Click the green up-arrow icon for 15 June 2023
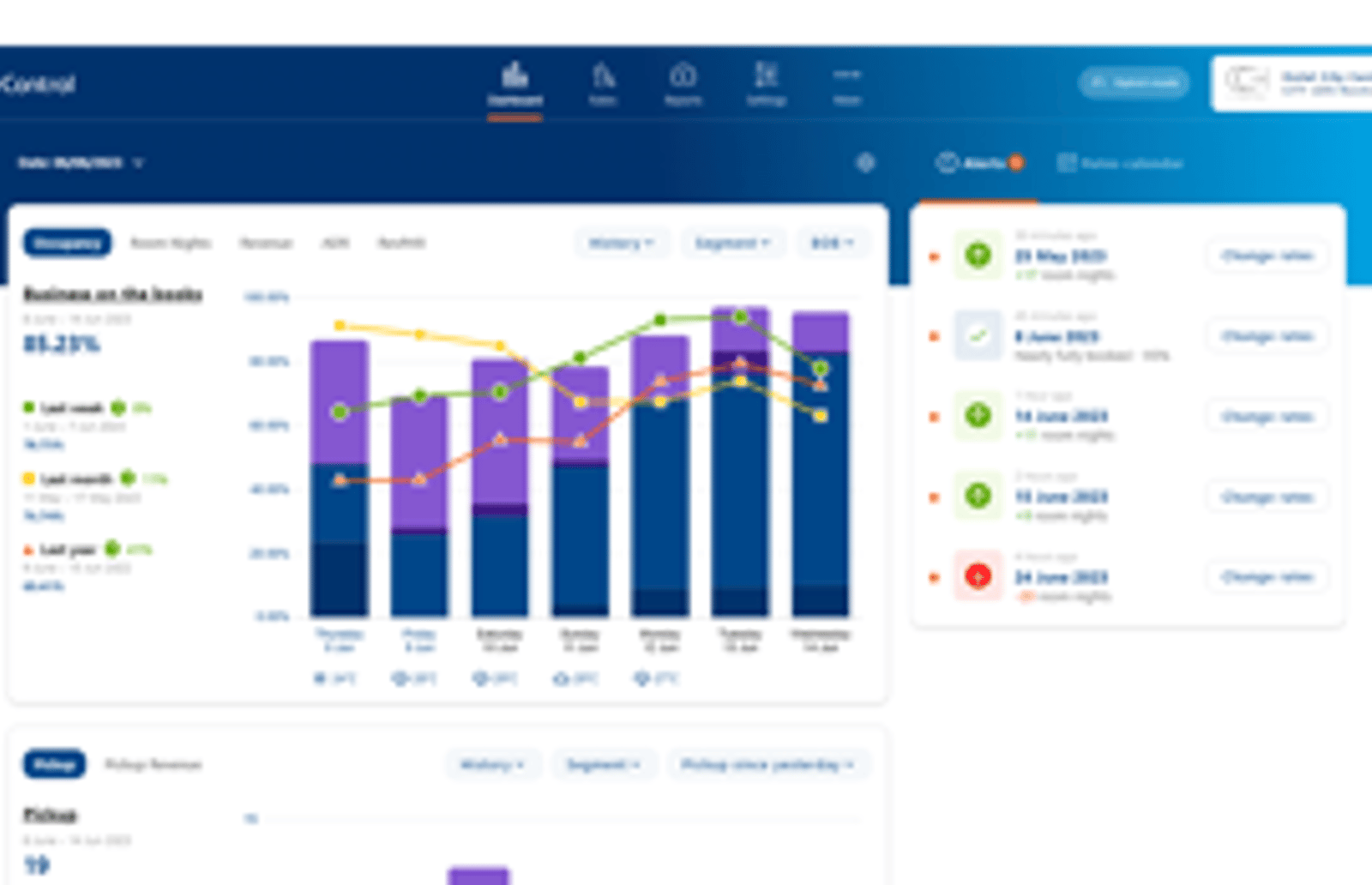The width and height of the screenshot is (1372, 885). pyautogui.click(x=978, y=496)
